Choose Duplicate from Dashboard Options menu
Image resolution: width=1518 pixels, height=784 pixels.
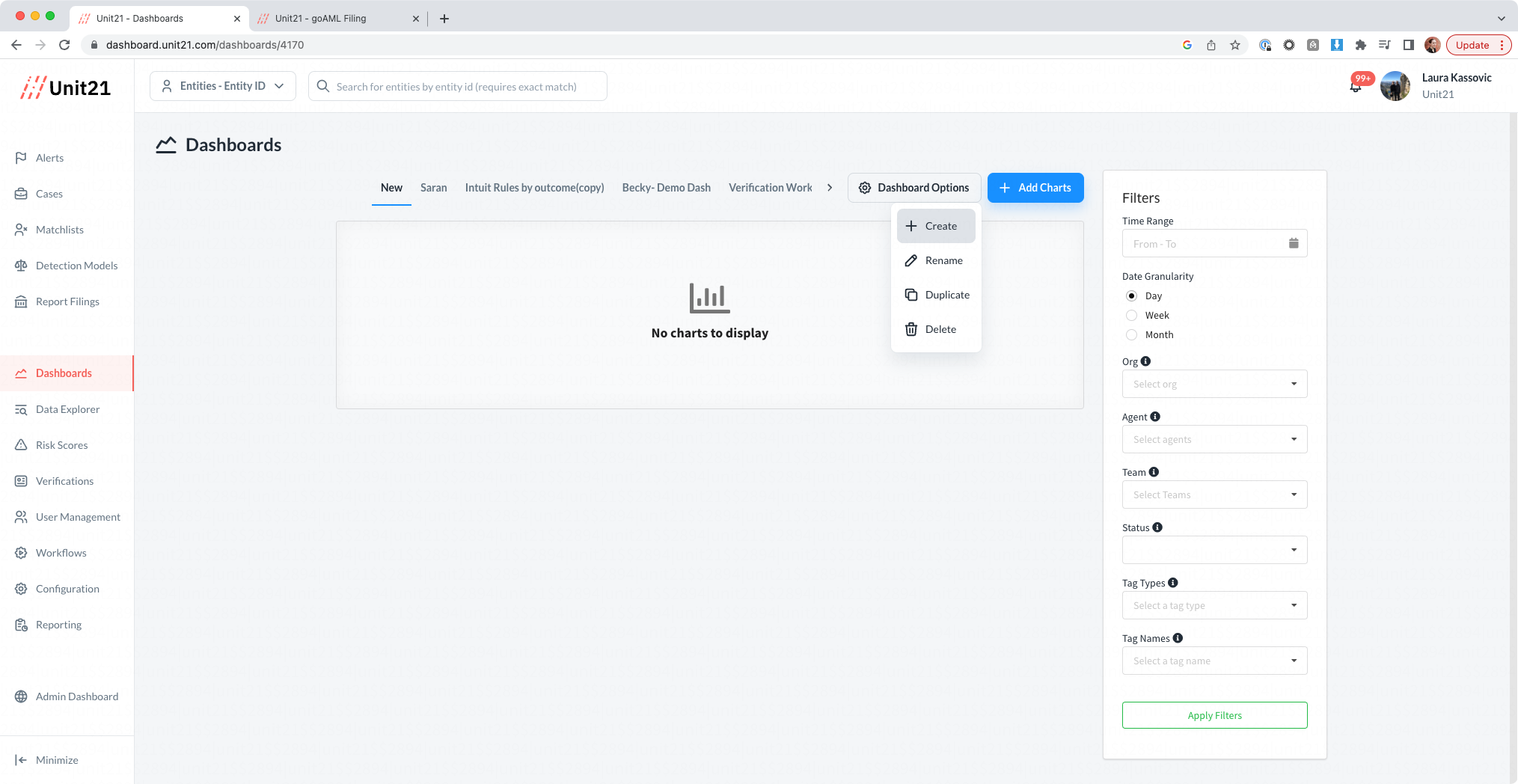pos(936,295)
